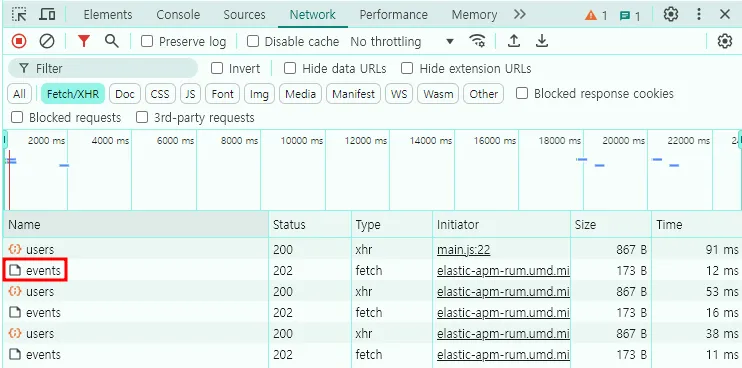The image size is (742, 368).
Task: Select the Fetch/XHR type filter
Action: click(x=73, y=94)
